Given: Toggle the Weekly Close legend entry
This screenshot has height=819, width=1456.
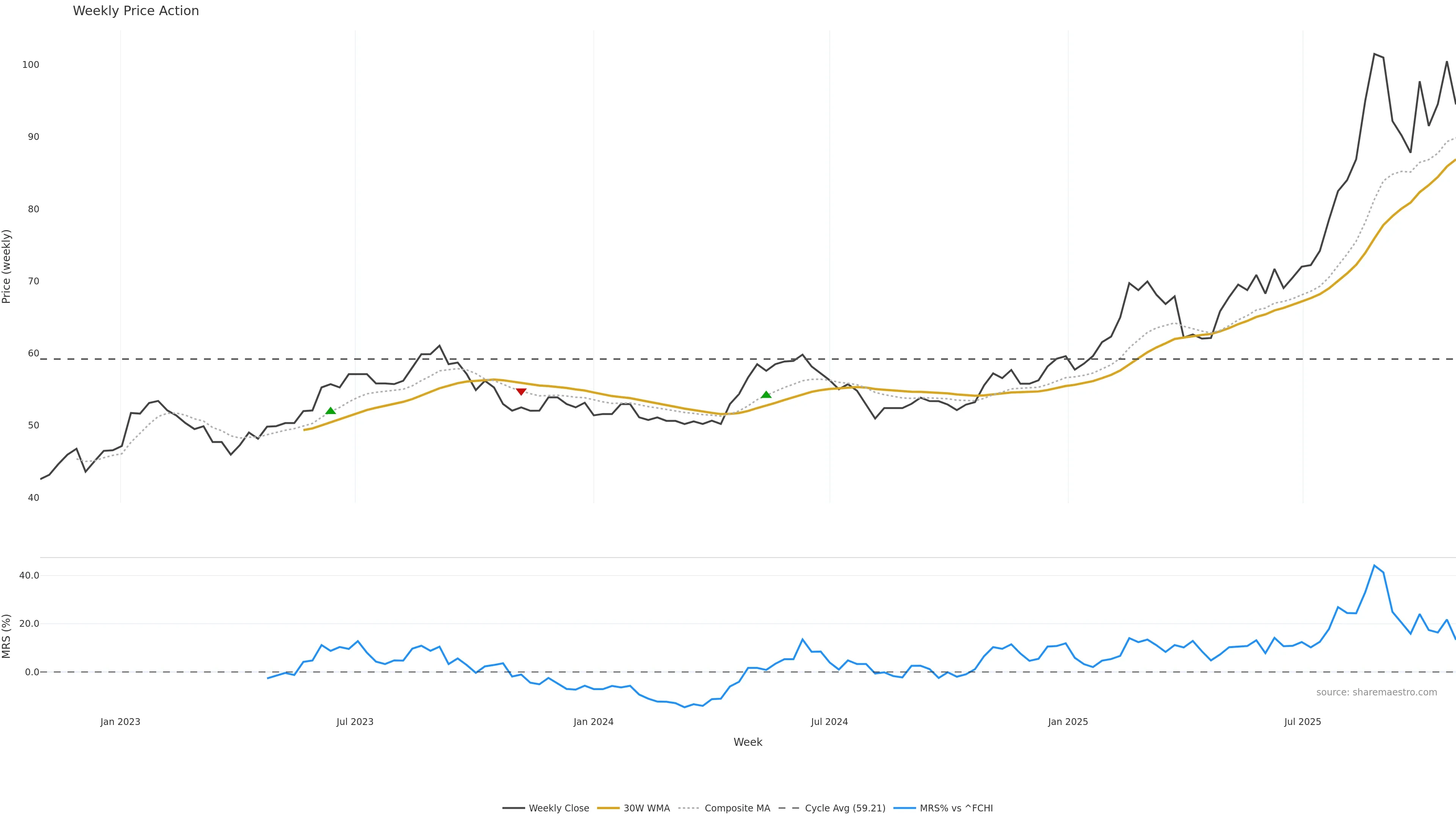Looking at the screenshot, I should (559, 808).
